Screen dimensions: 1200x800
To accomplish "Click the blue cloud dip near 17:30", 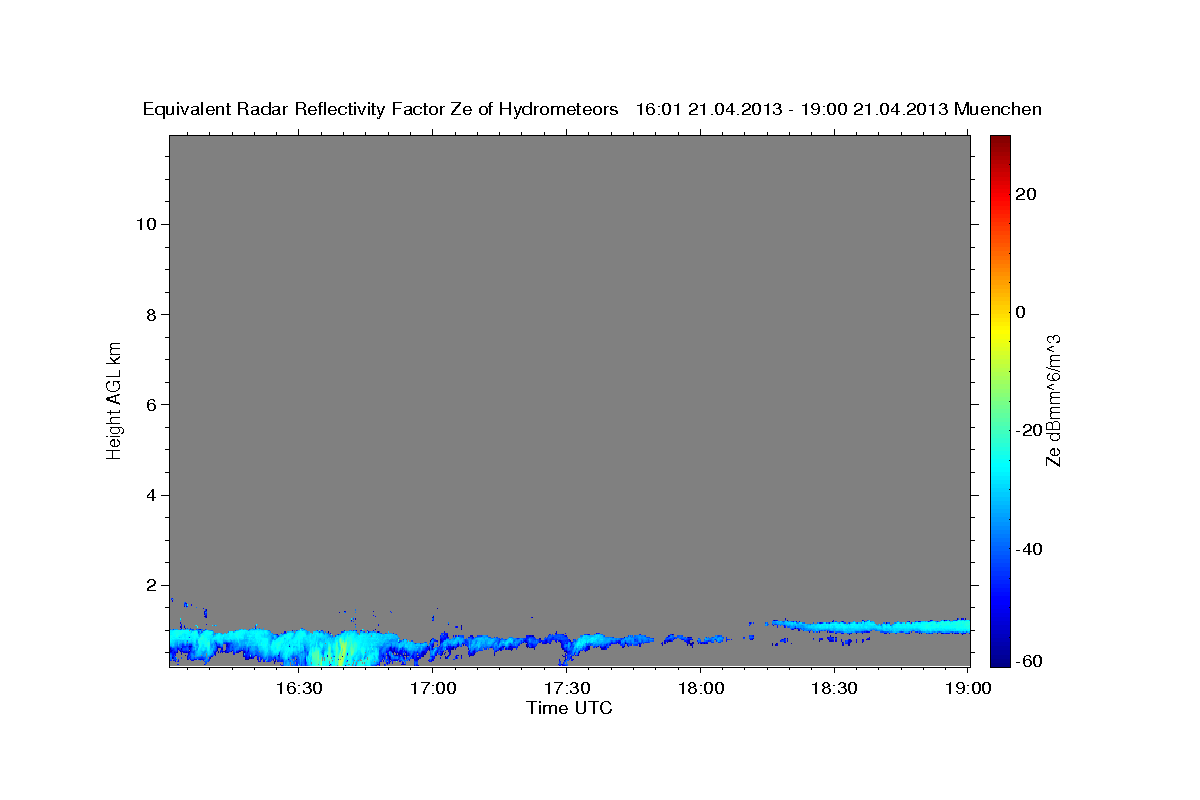I will click(x=566, y=651).
